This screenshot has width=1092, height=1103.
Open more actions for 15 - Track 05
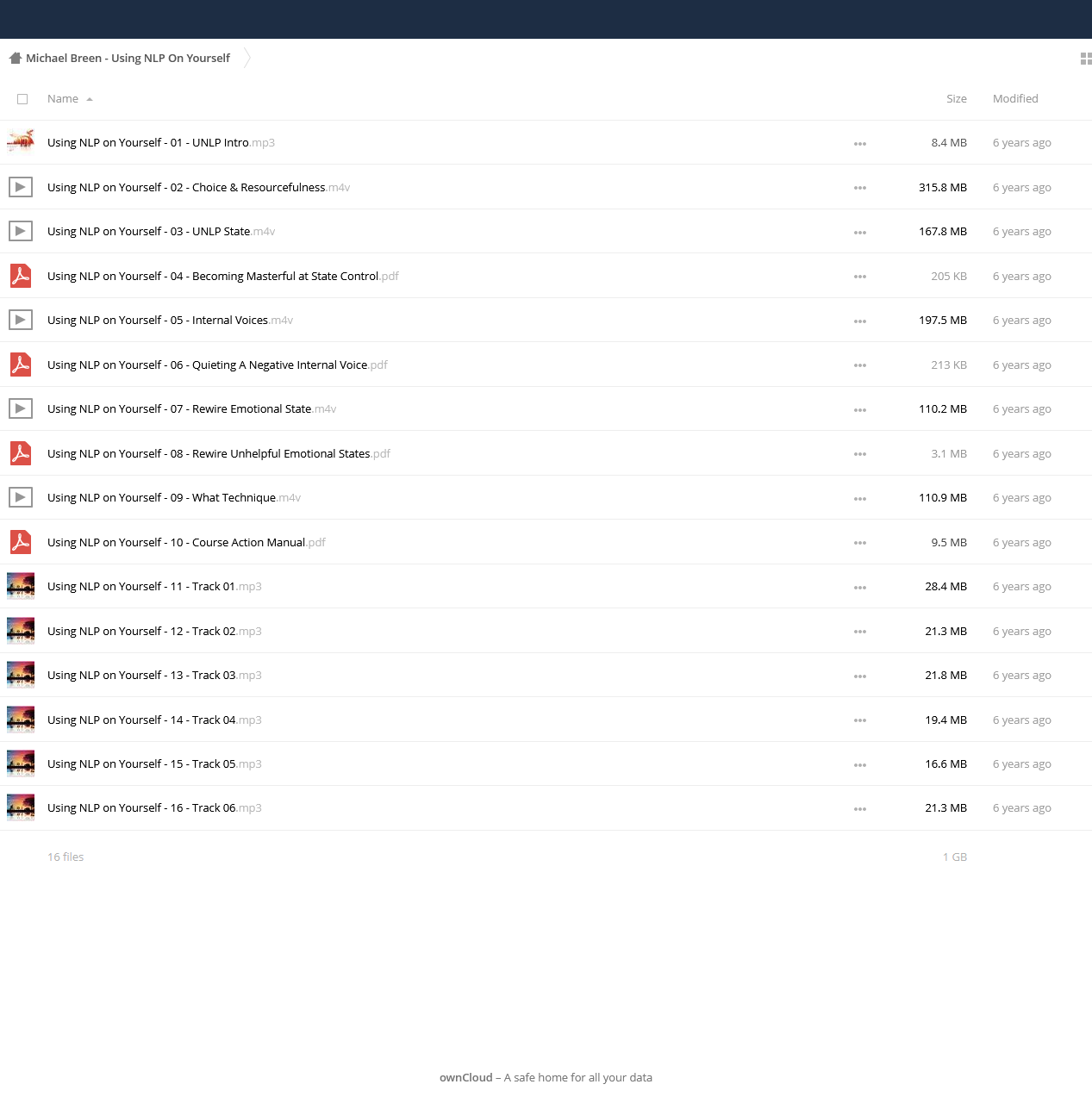[860, 765]
